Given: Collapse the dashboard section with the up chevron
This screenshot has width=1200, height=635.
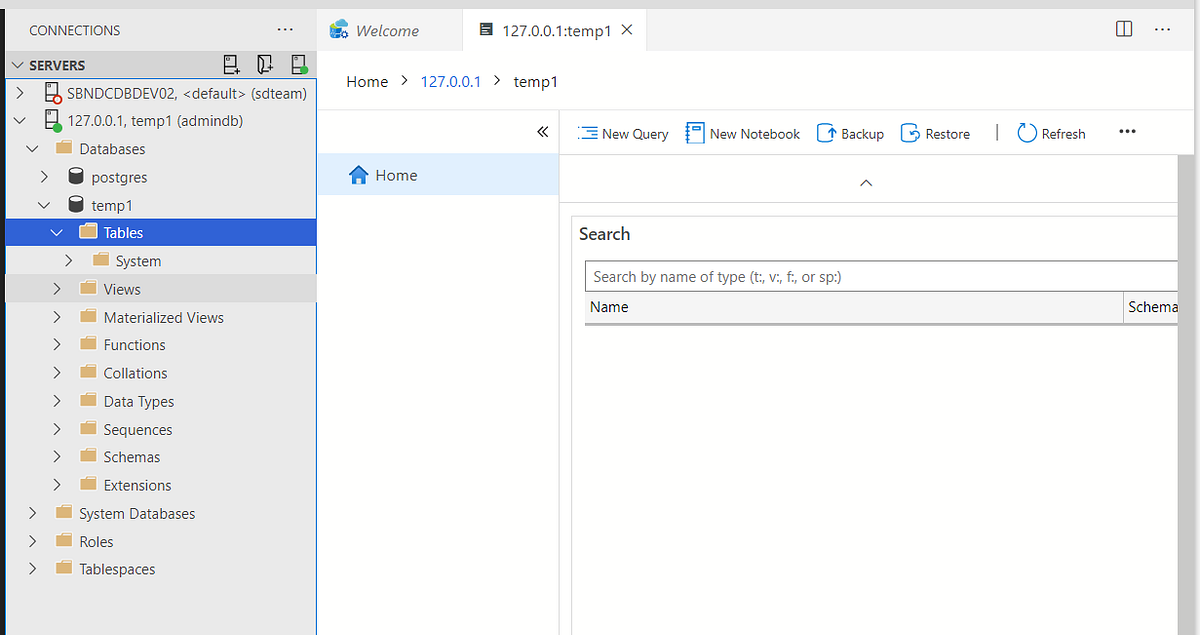Looking at the screenshot, I should click(865, 183).
